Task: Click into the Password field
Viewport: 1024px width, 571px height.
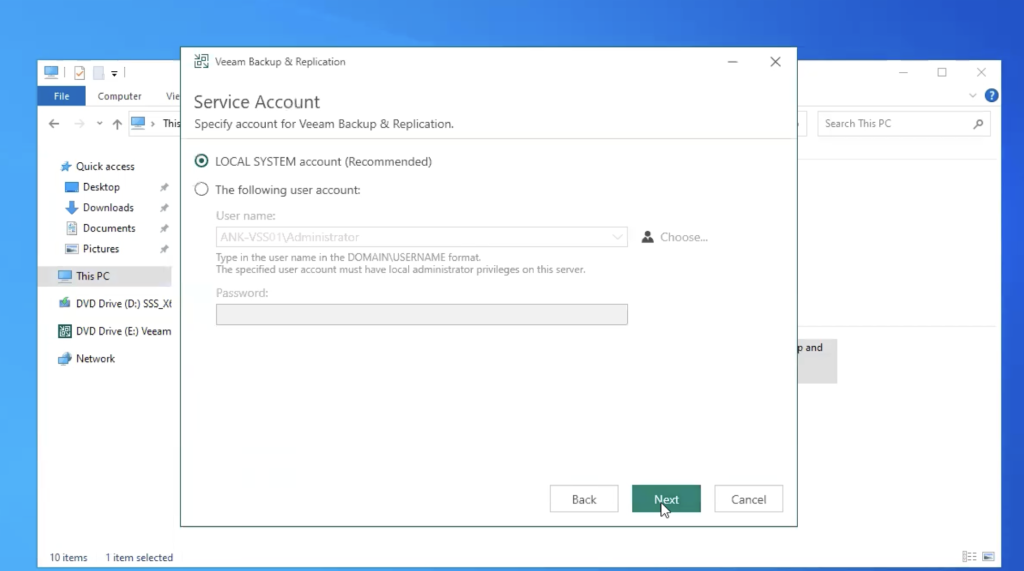Action: 422,314
